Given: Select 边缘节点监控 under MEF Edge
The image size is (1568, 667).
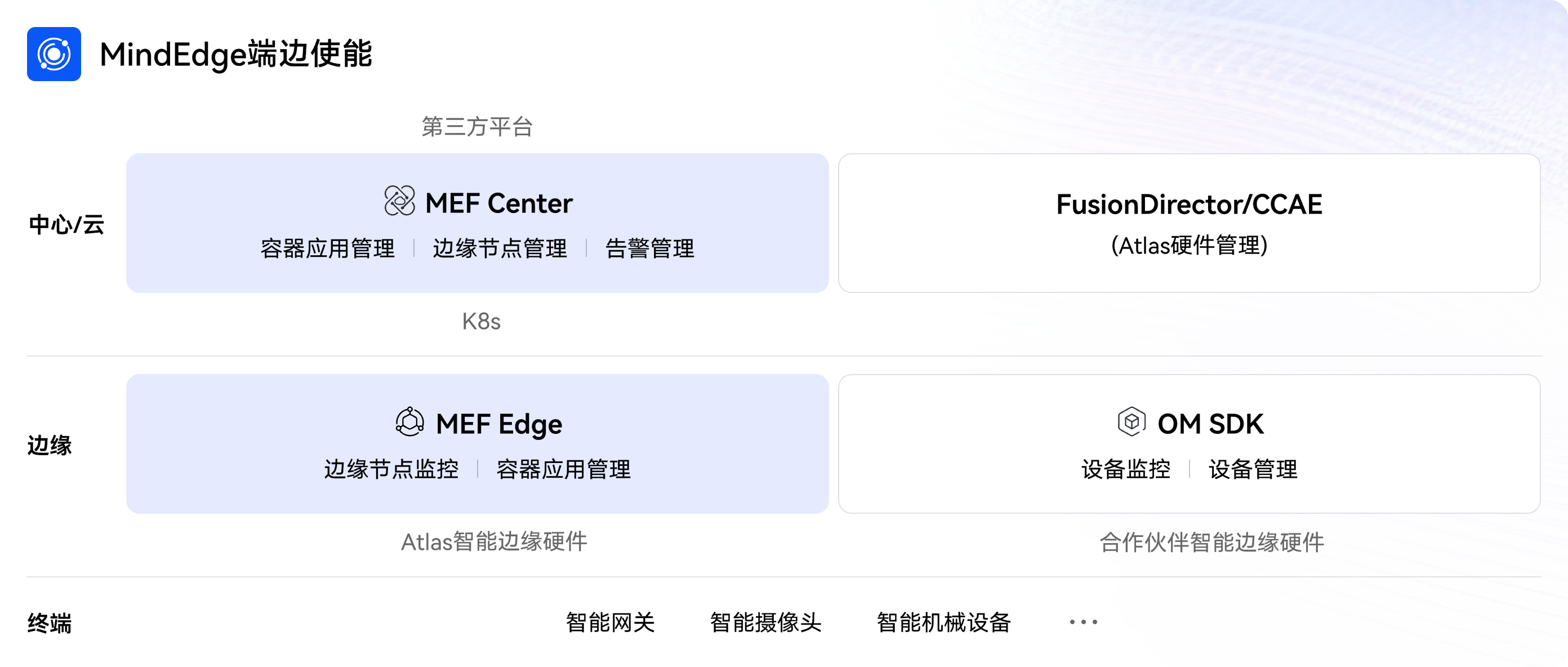Looking at the screenshot, I should [x=391, y=469].
